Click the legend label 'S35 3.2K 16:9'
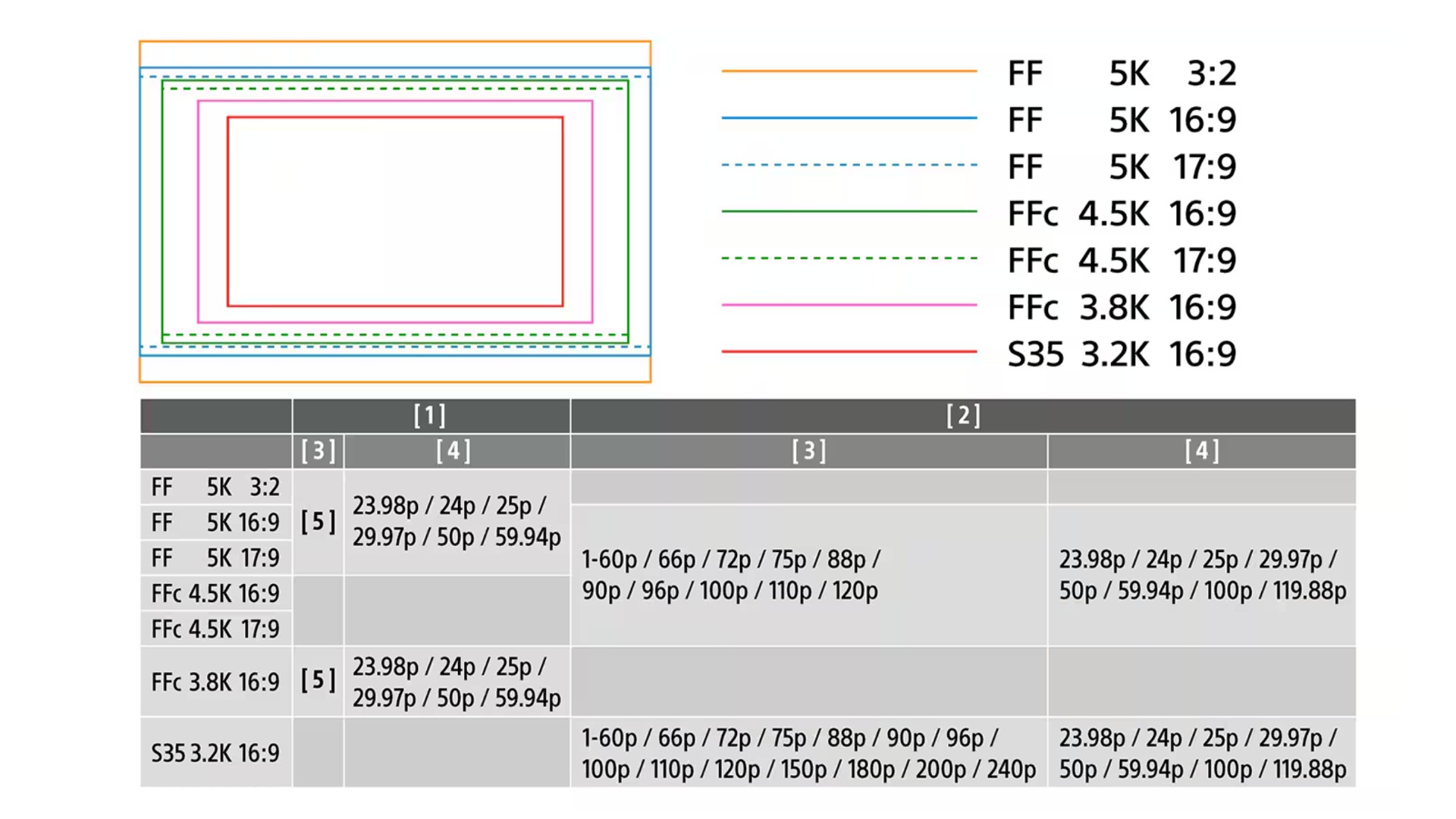Viewport: 1456px width, 819px height. pos(1122,354)
